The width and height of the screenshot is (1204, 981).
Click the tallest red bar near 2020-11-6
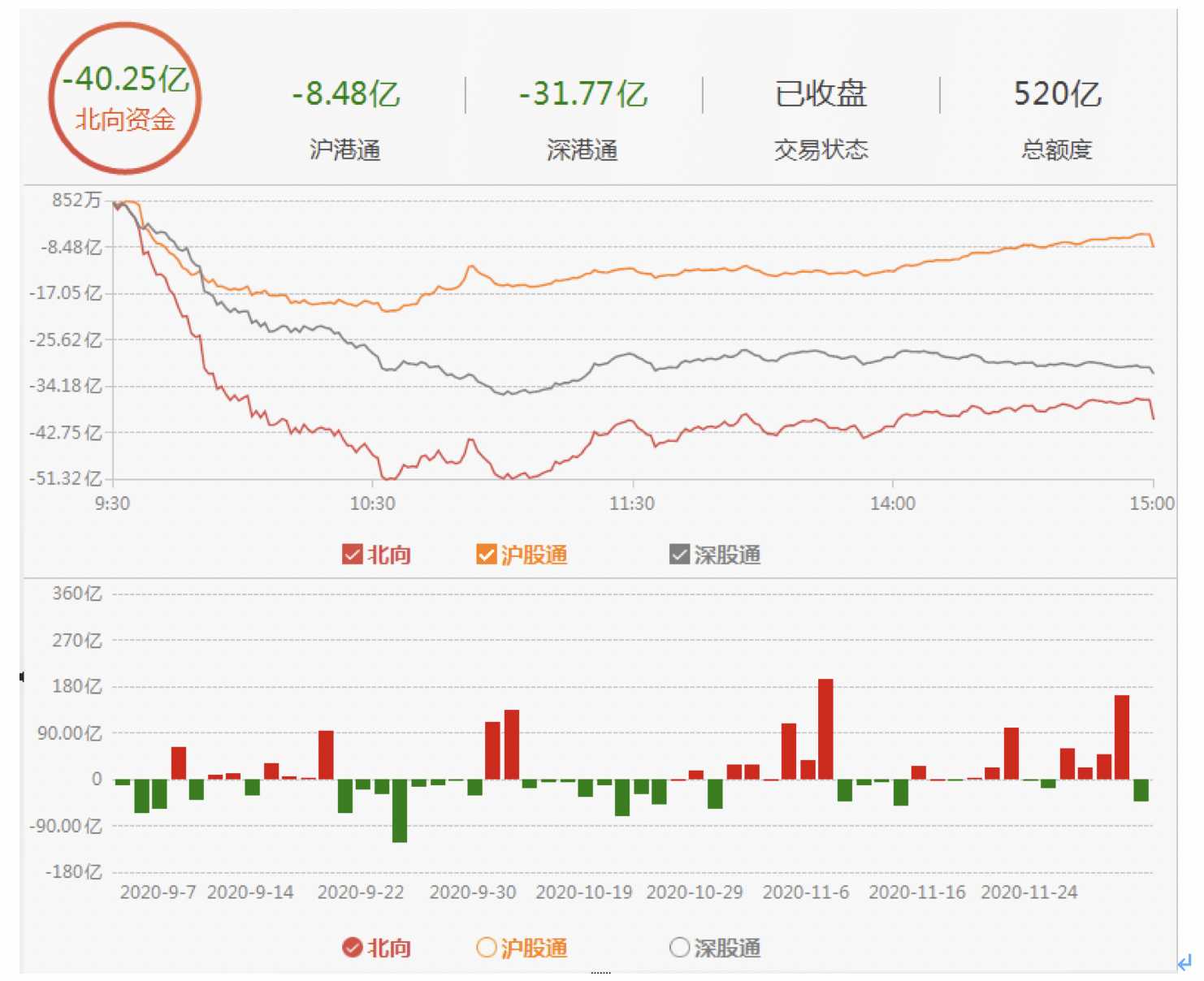point(825,729)
